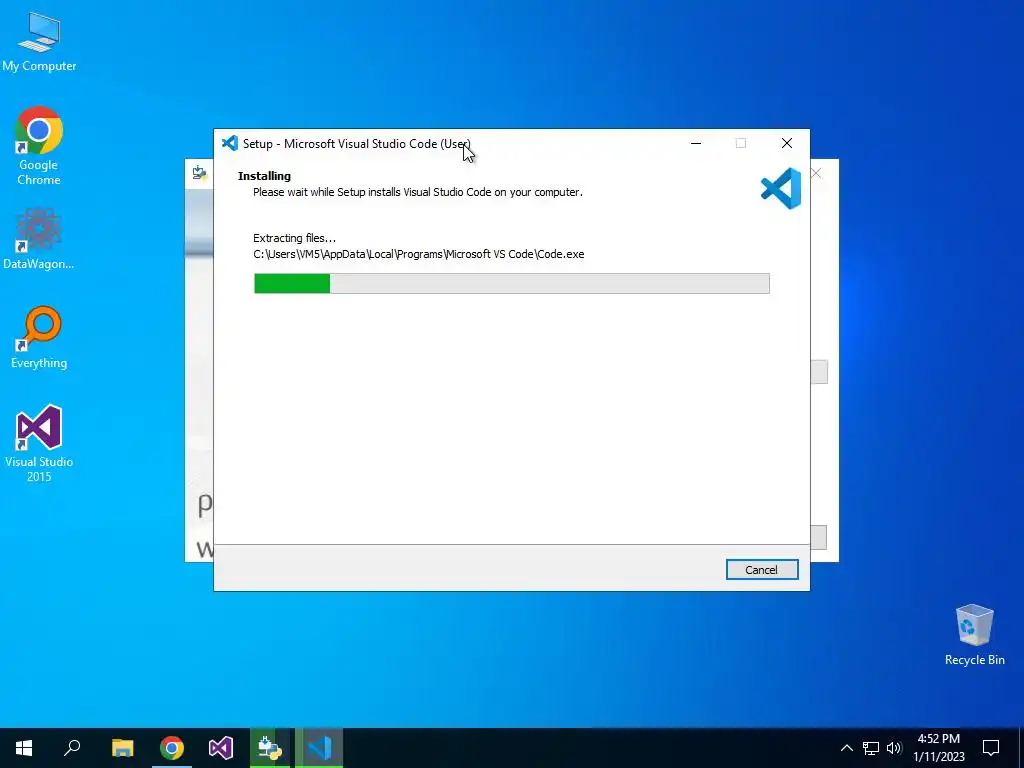Viewport: 1024px width, 768px height.
Task: Click the VS Code logo in setup header
Action: 781,188
